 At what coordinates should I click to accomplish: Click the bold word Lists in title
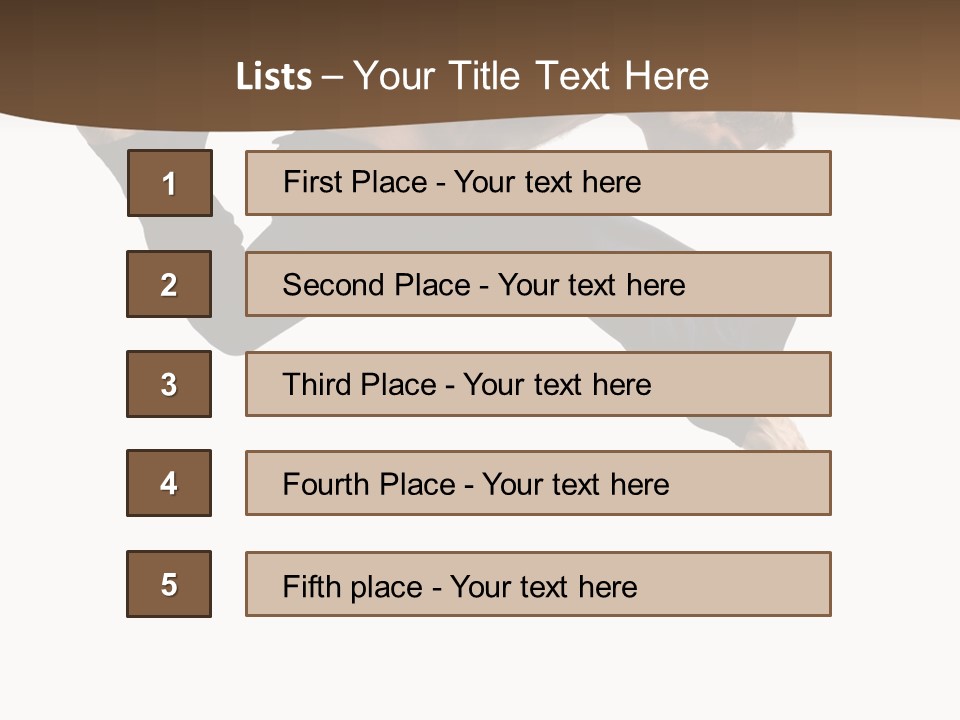click(x=273, y=77)
